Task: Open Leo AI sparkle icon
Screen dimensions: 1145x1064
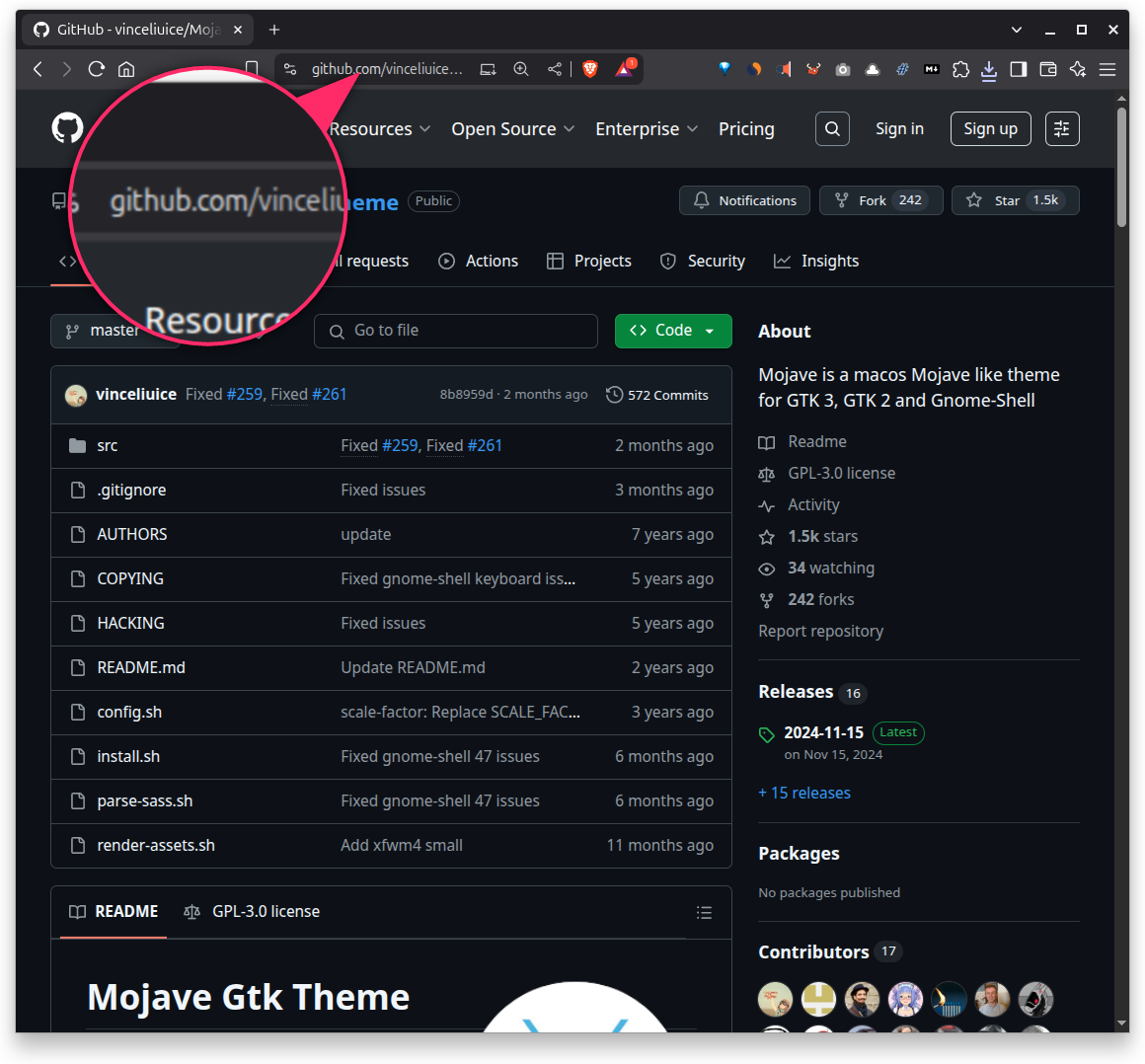Action: pyautogui.click(x=1078, y=69)
